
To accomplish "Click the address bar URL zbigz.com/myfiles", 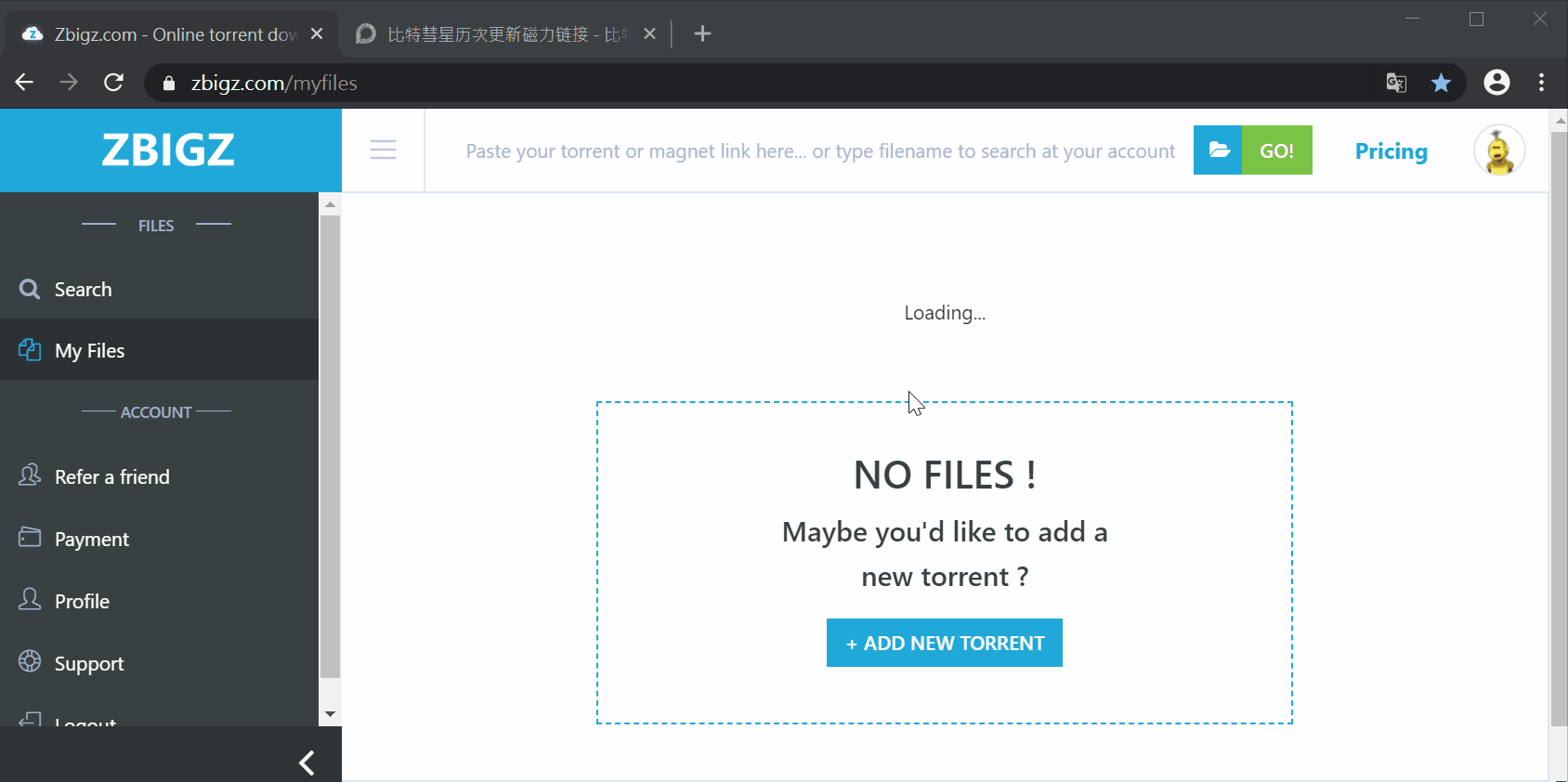I will point(274,83).
